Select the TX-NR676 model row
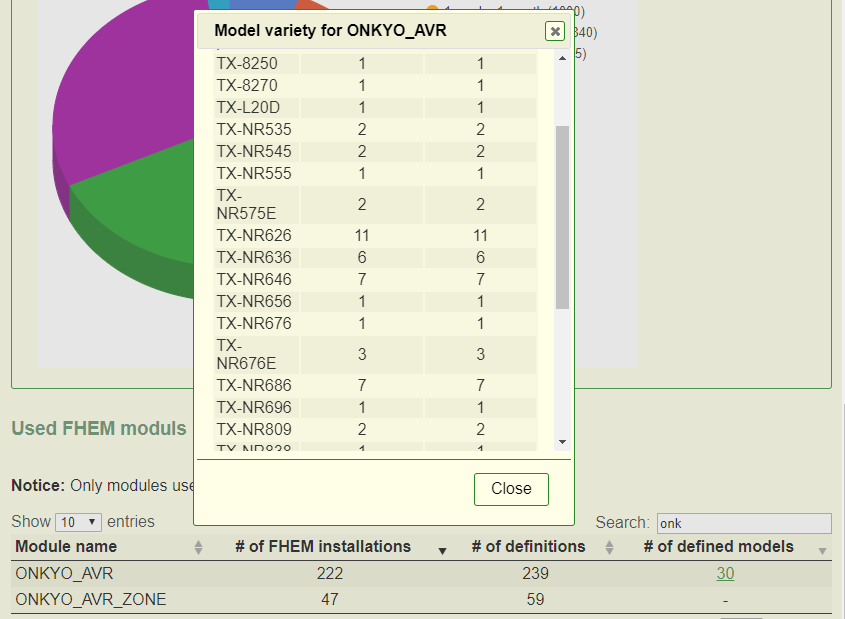 pos(375,324)
